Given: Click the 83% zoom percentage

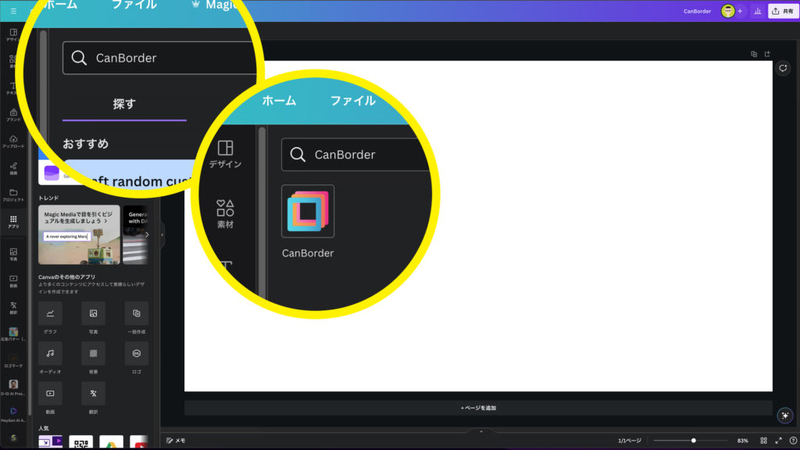Looking at the screenshot, I should pyautogui.click(x=742, y=440).
